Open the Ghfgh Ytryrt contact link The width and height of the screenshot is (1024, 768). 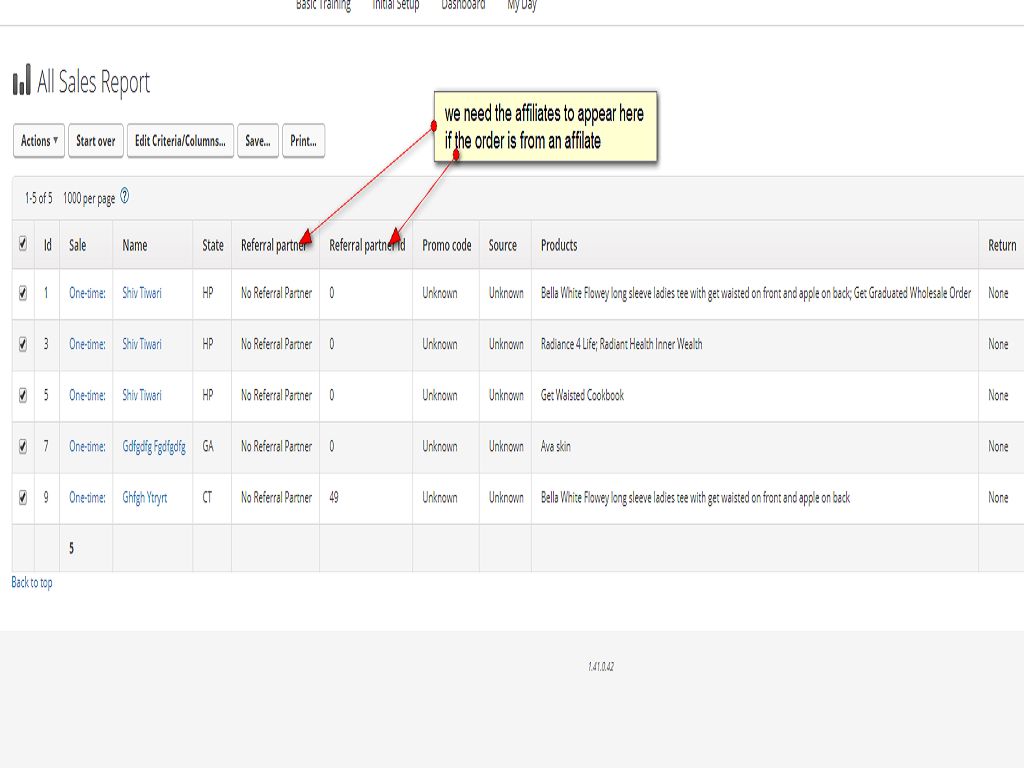(x=145, y=497)
